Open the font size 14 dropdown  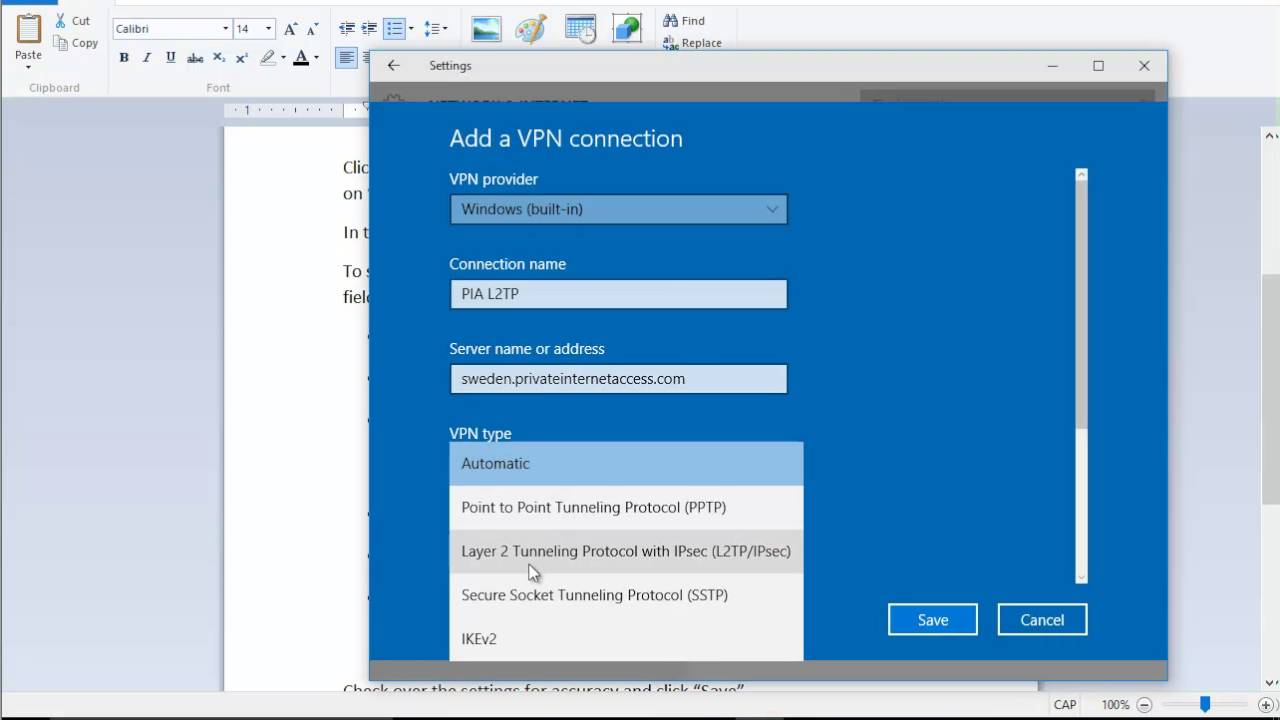(x=269, y=29)
